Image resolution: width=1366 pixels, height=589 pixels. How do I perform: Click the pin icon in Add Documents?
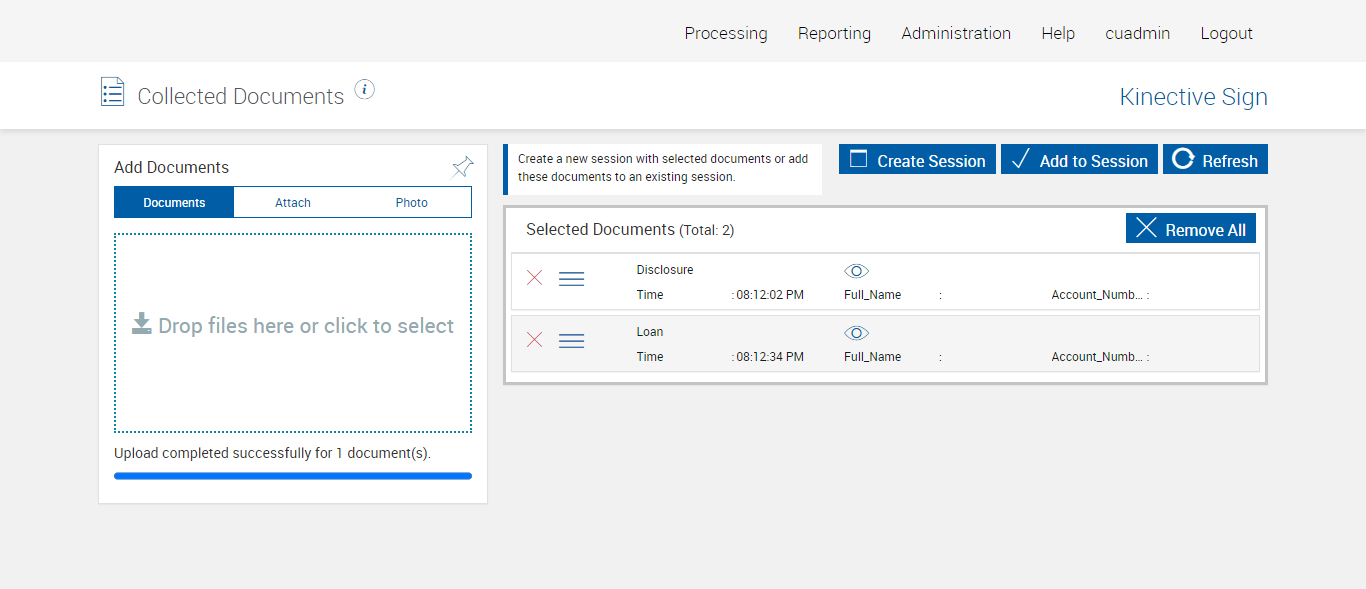pos(462,167)
